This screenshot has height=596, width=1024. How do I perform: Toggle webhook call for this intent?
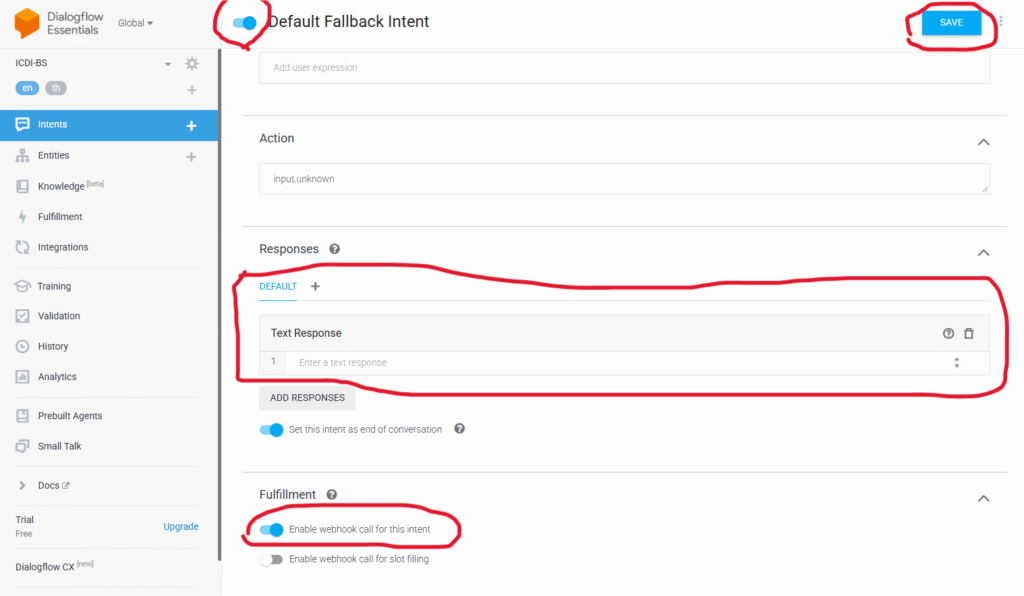coord(271,529)
